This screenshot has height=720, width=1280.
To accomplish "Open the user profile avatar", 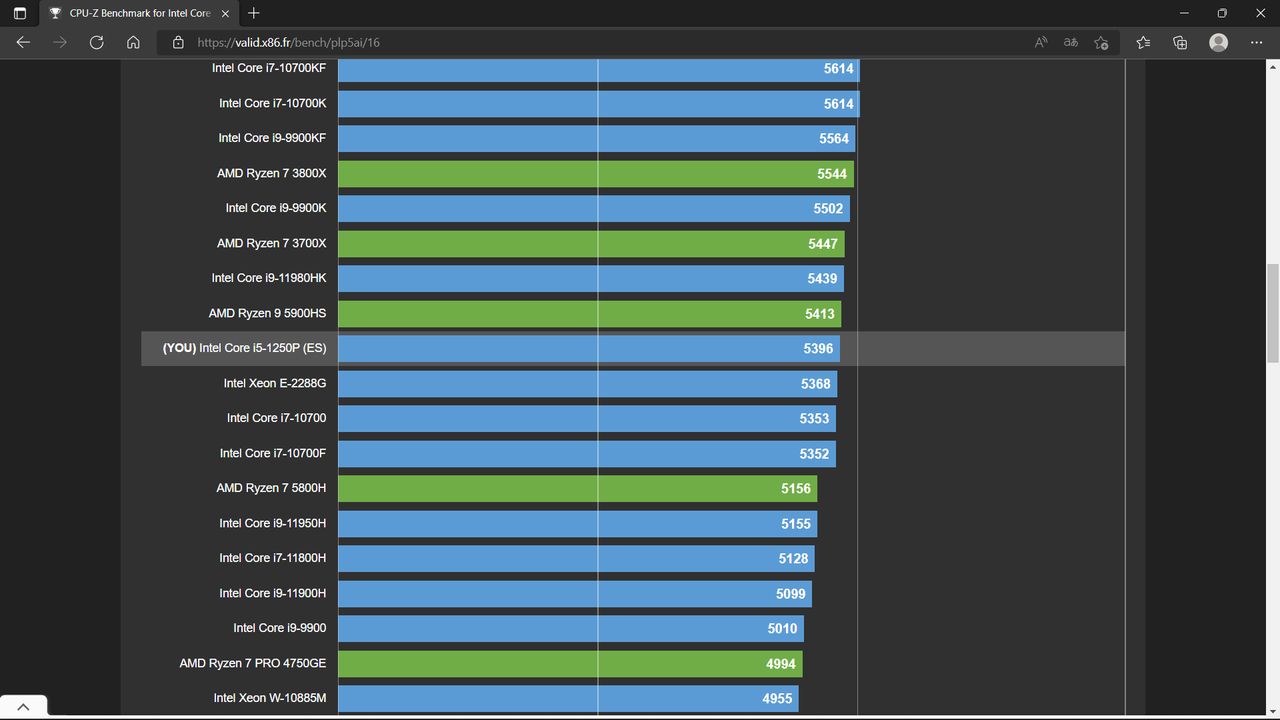I will [1218, 42].
